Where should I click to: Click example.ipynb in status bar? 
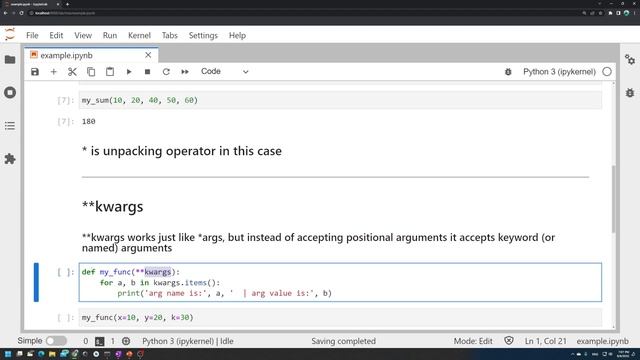point(602,341)
